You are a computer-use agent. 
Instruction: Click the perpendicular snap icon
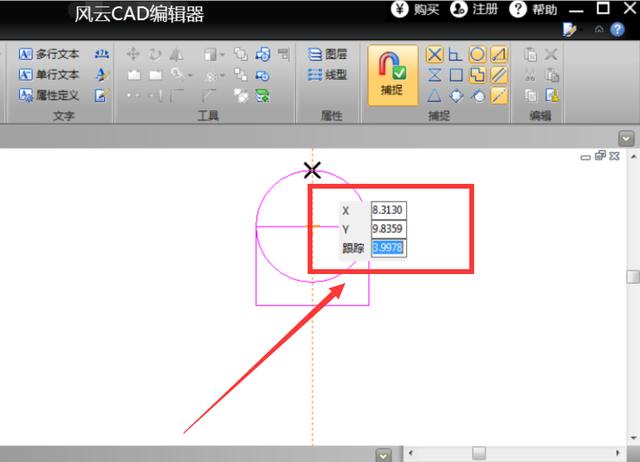(x=455, y=54)
